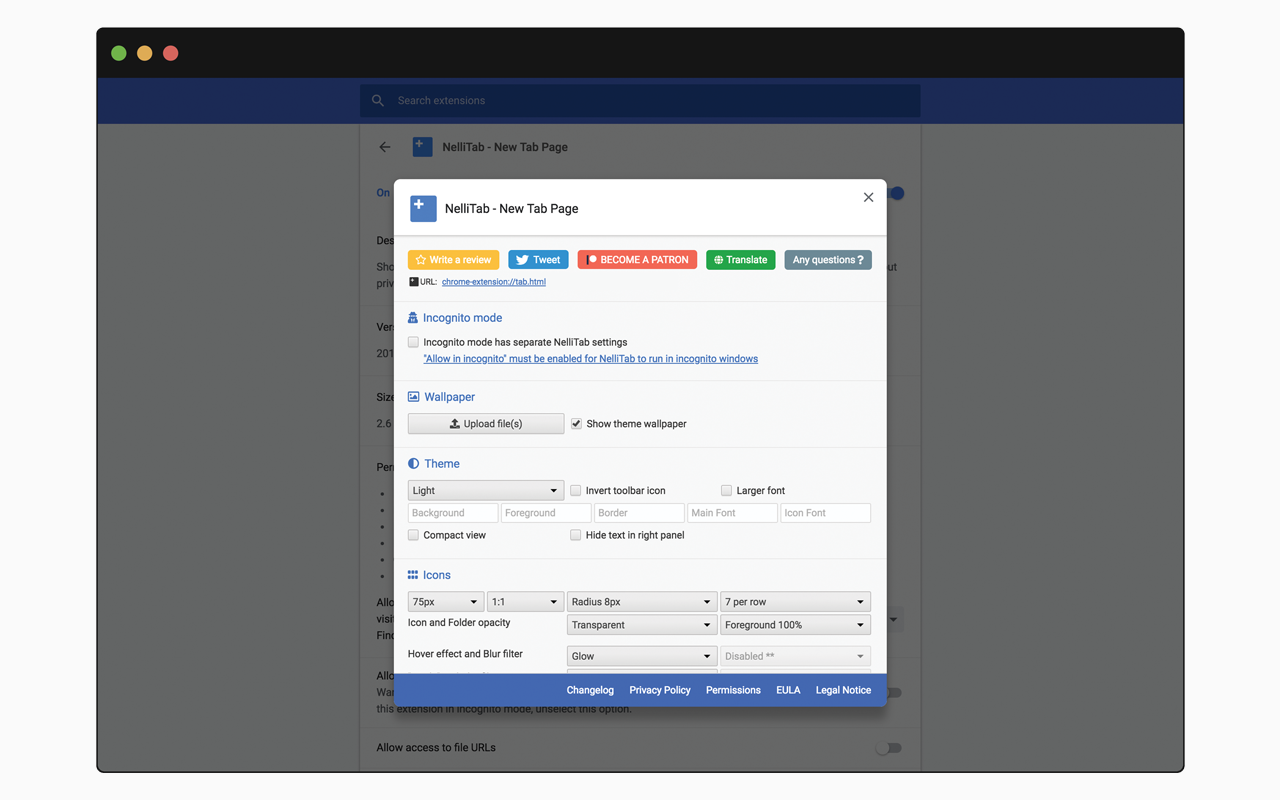This screenshot has width=1280, height=800.
Task: Click BECOME A PATRON button
Action: coord(637,260)
